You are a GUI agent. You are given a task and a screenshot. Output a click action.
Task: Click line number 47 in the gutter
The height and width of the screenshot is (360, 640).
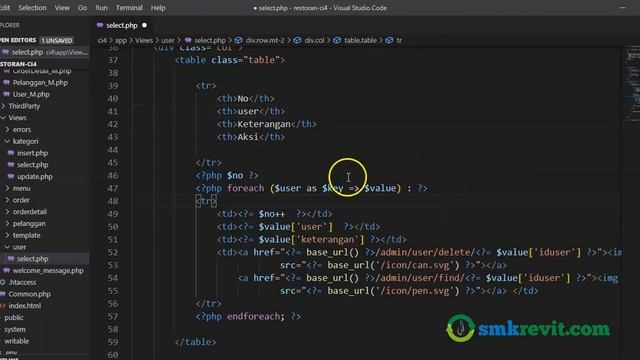pyautogui.click(x=113, y=189)
